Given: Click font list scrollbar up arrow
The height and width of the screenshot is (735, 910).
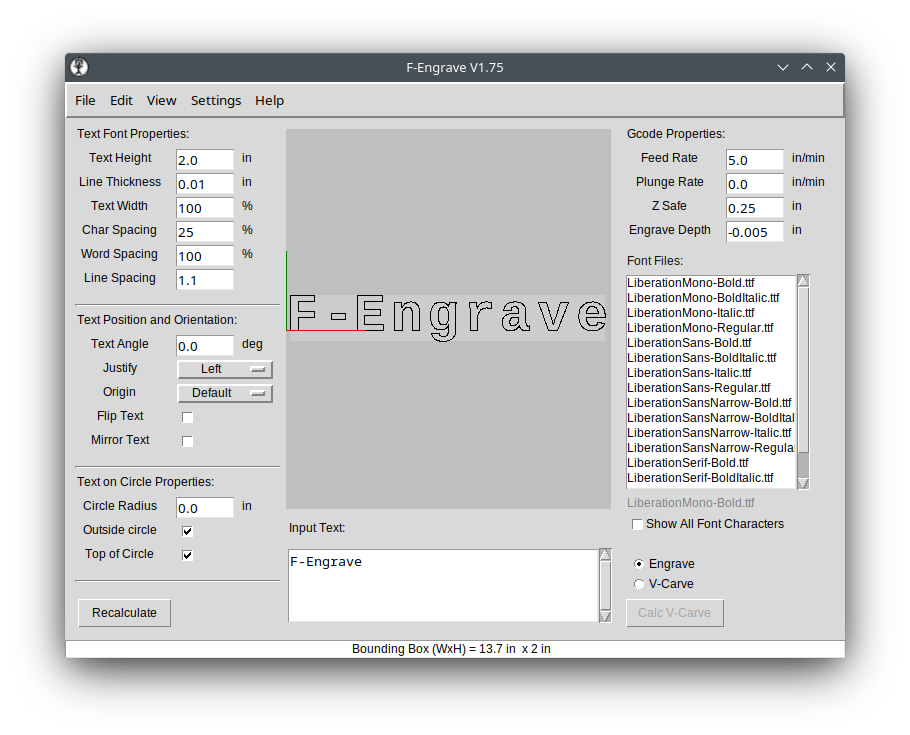Looking at the screenshot, I should (803, 281).
